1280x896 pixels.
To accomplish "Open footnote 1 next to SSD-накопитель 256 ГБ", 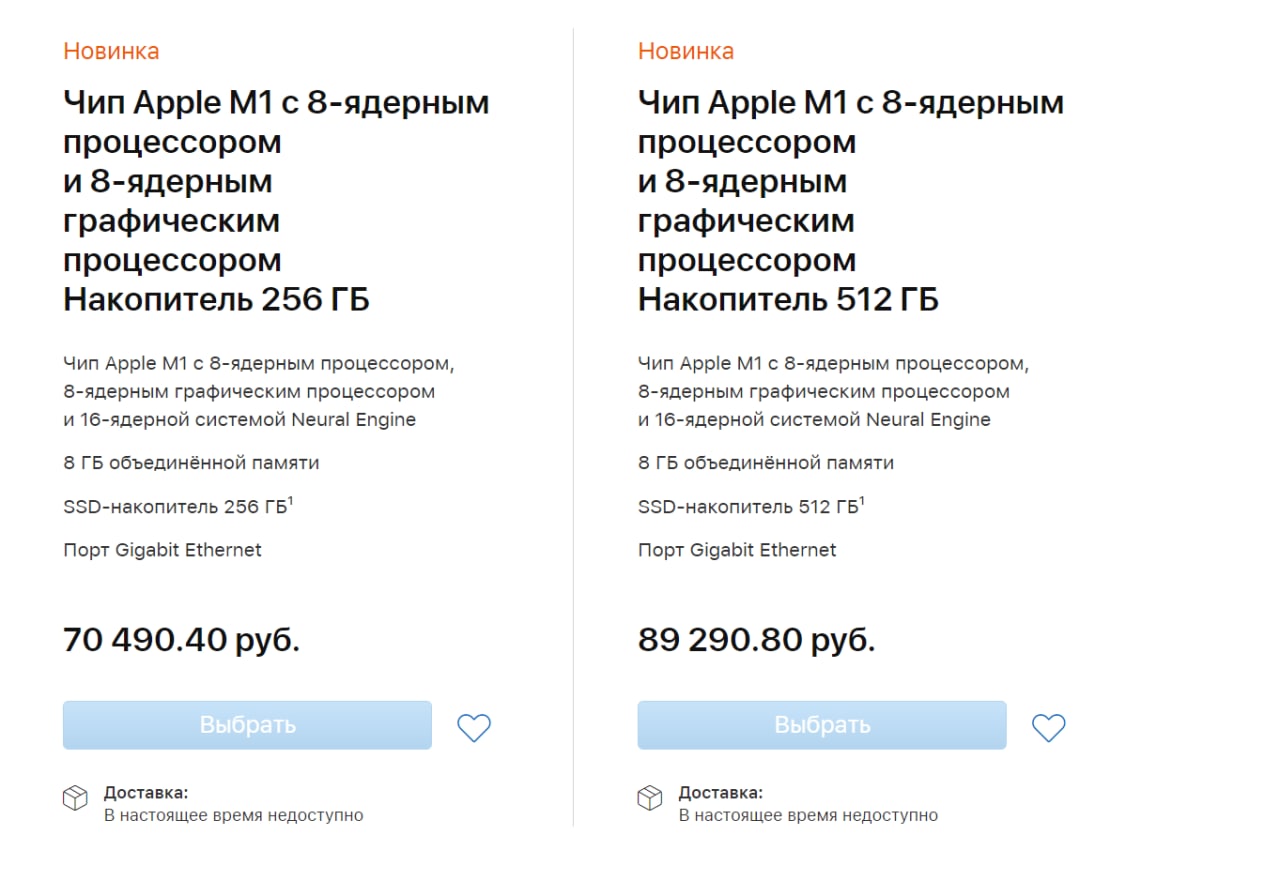I will coord(290,500).
